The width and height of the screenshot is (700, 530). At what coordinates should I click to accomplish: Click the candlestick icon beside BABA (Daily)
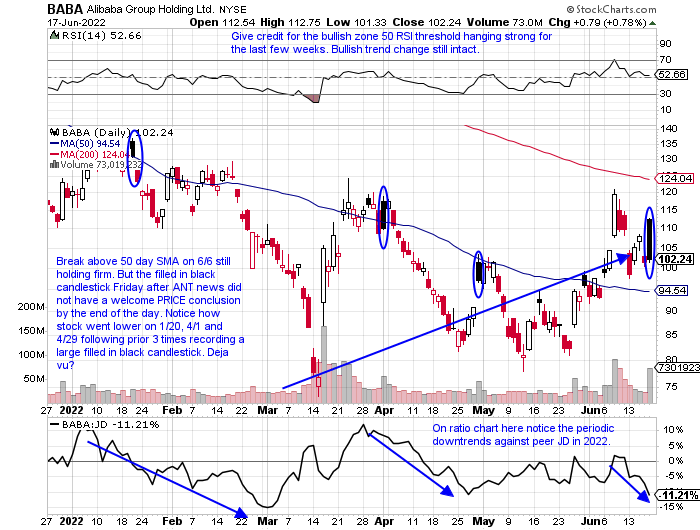(54, 132)
